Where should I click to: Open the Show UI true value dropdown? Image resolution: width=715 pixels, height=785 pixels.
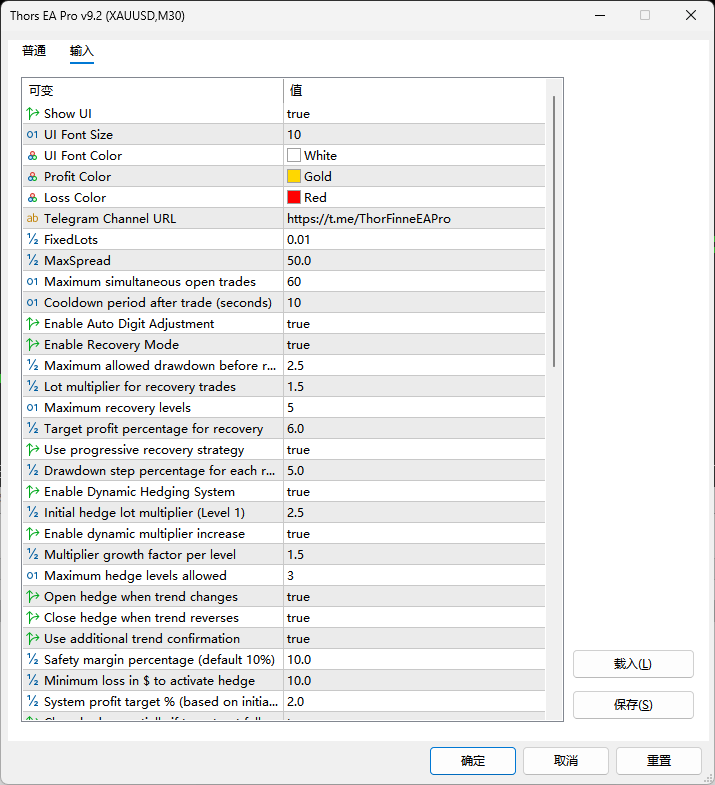tap(414, 114)
